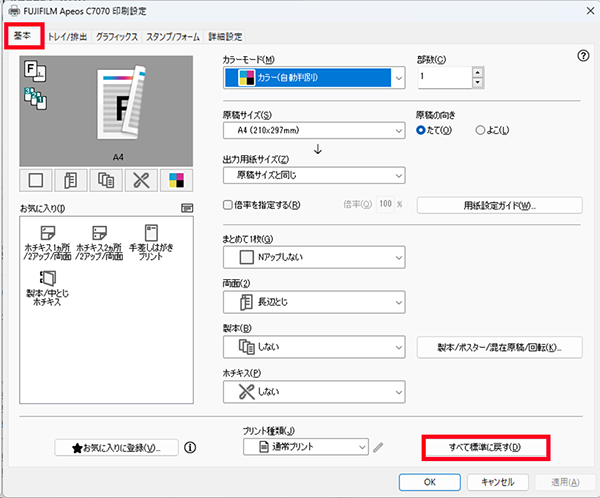Open the 基本 tab
Image resolution: width=600 pixels, height=498 pixels.
(23, 36)
